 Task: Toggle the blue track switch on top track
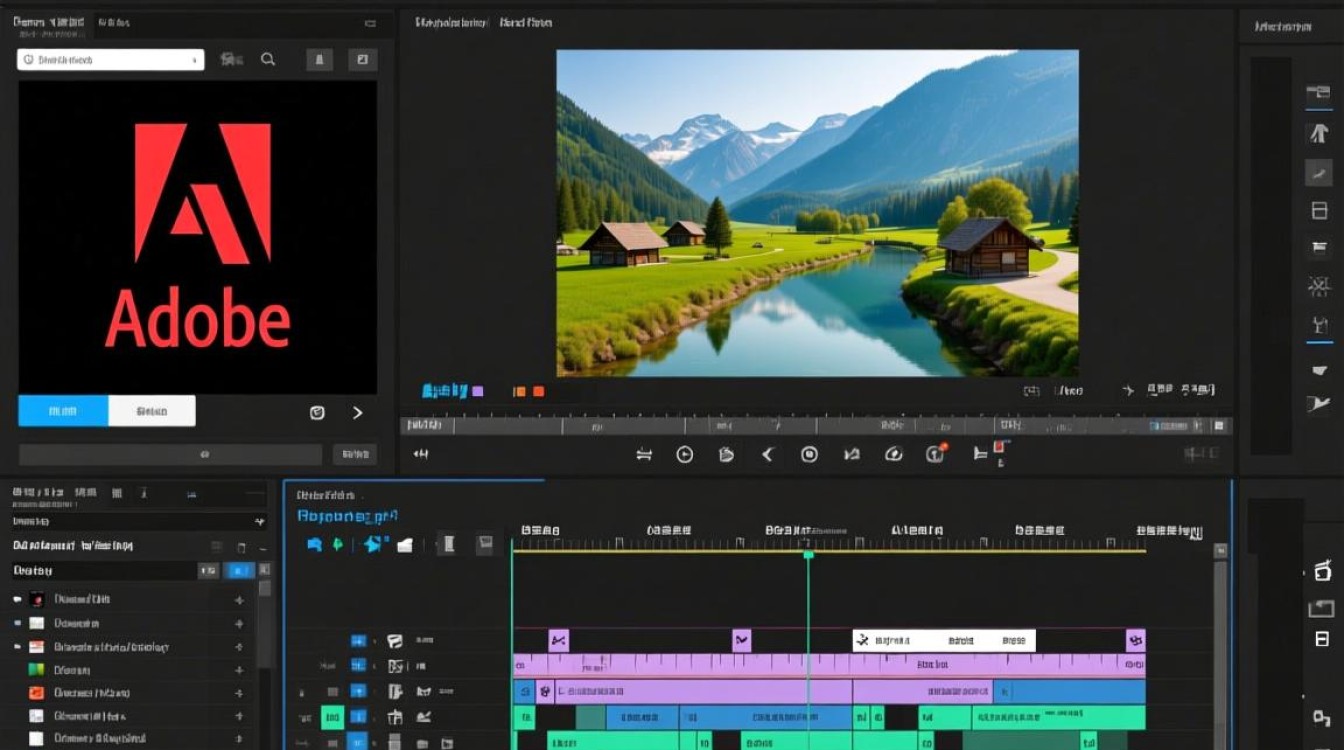pyautogui.click(x=358, y=641)
